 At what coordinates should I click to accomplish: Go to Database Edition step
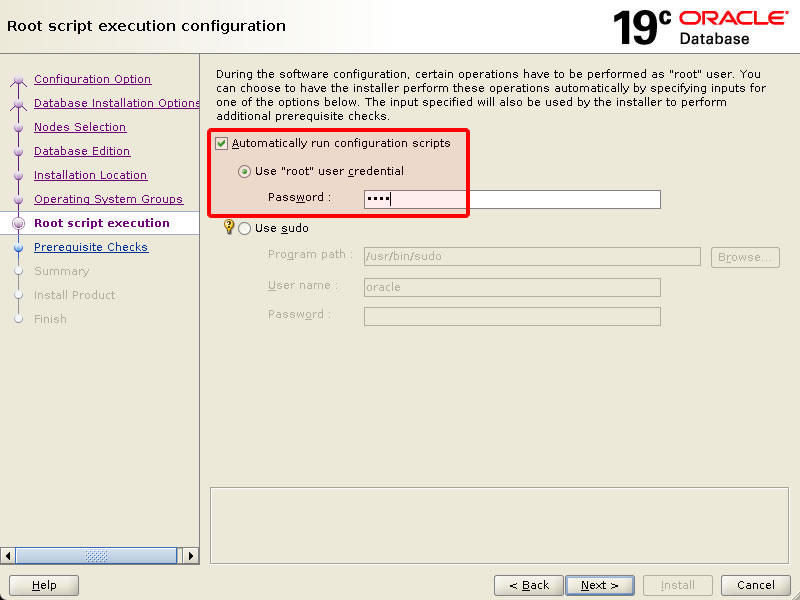click(x=82, y=151)
